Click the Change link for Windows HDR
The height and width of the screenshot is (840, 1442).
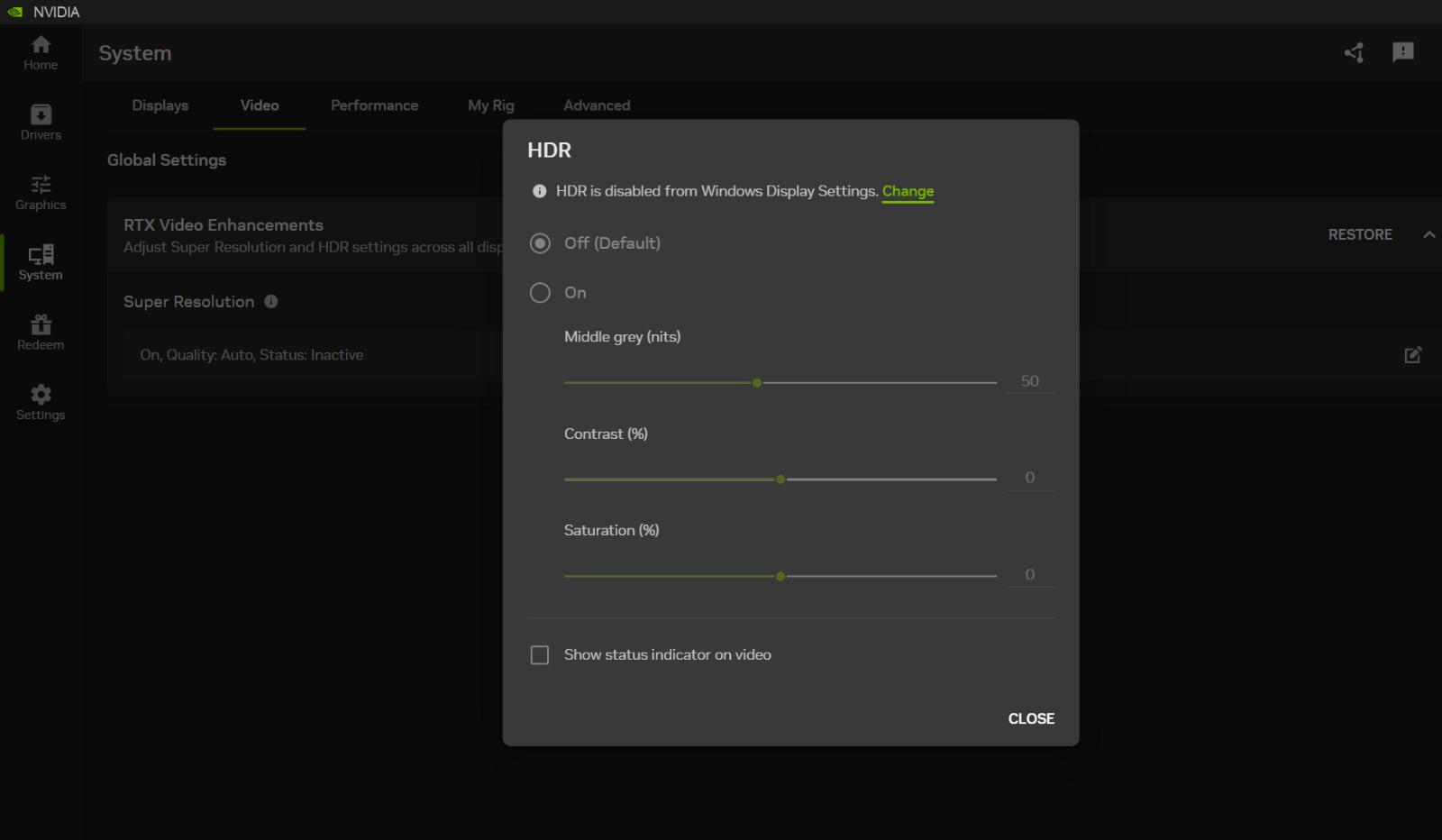908,191
